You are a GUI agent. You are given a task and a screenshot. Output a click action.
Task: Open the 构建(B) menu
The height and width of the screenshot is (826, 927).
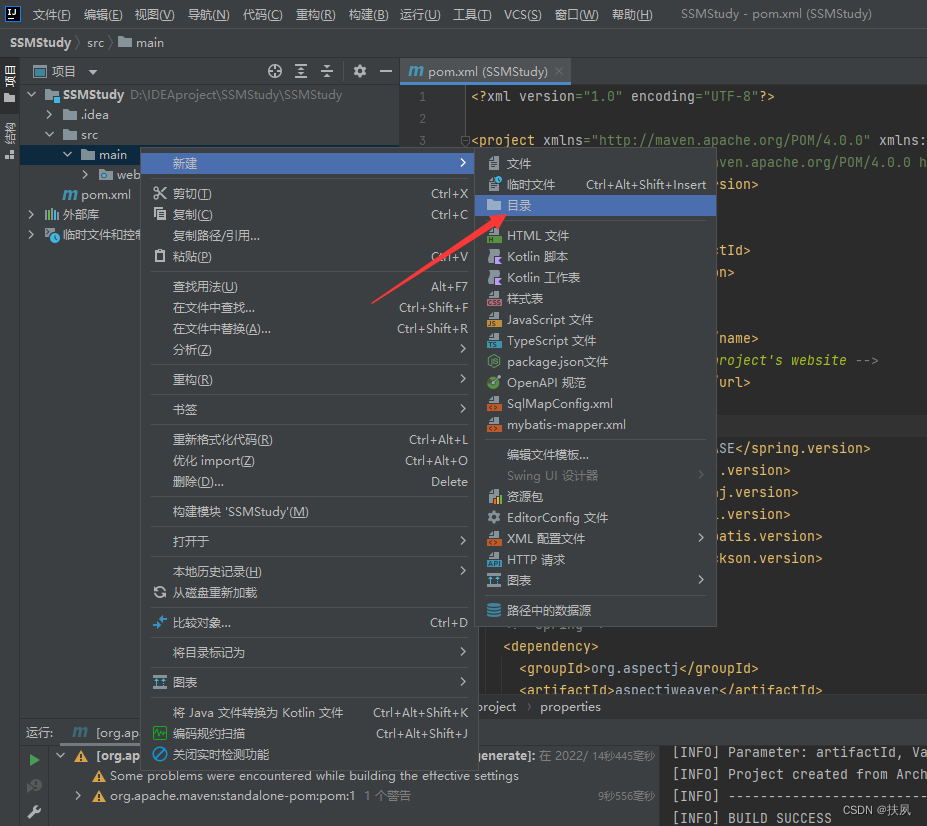tap(368, 14)
